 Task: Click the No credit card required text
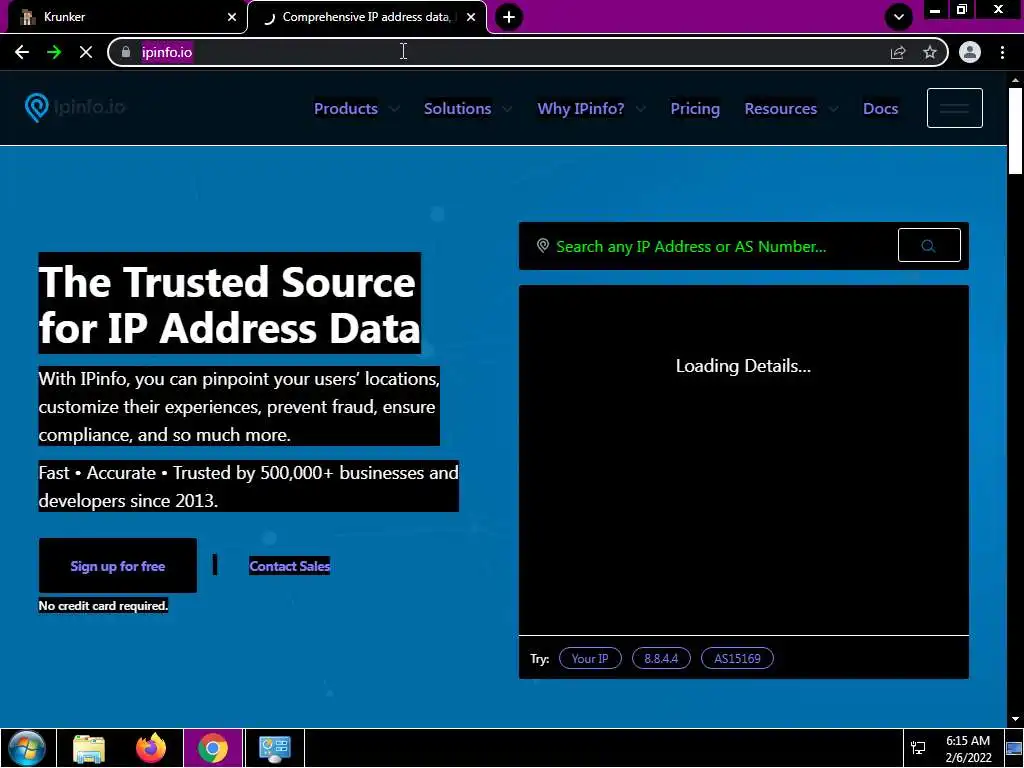tap(103, 605)
